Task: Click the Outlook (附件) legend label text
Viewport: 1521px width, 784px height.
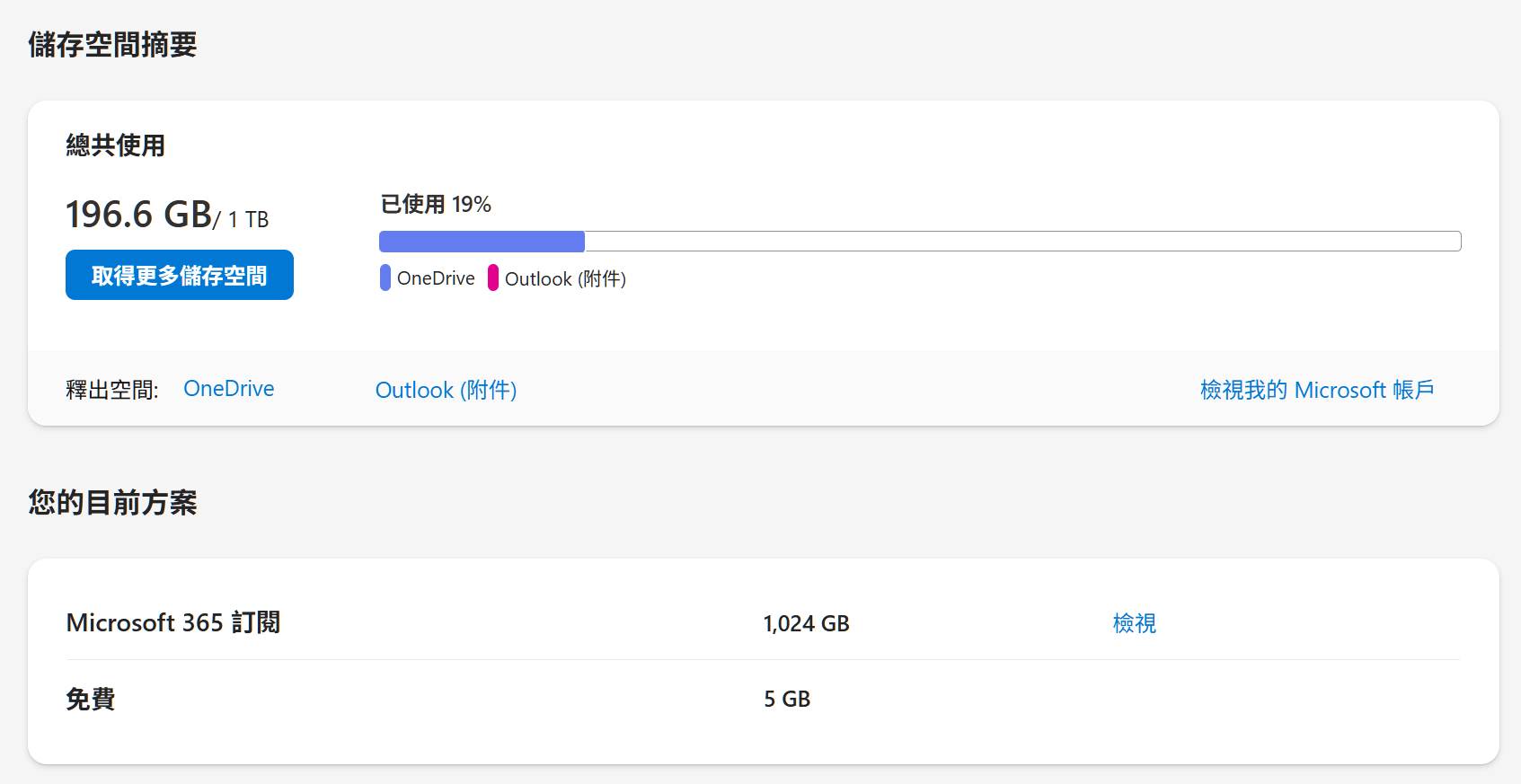Action: [x=565, y=278]
